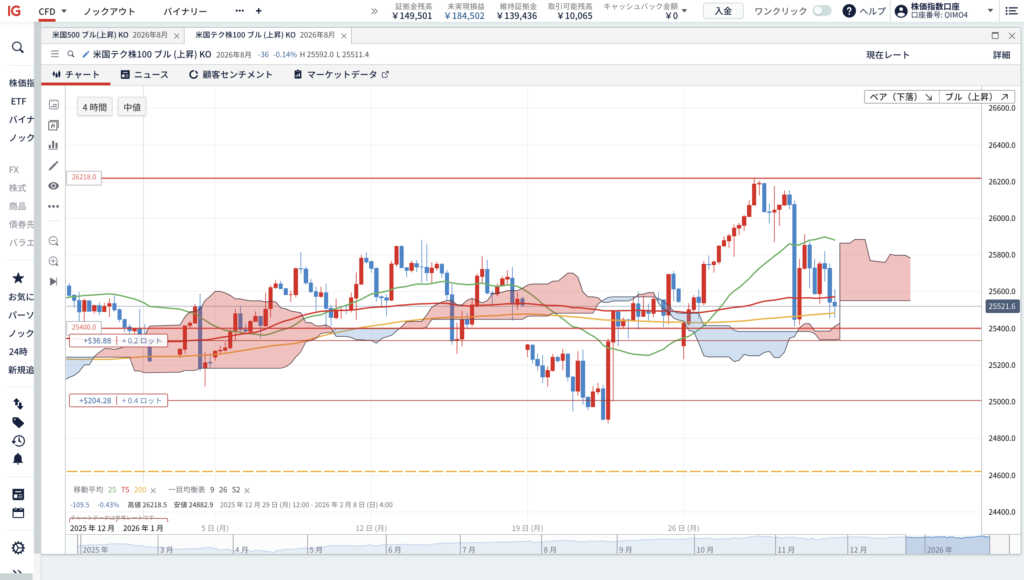Click the search magnifier in left sidebar

(18, 47)
